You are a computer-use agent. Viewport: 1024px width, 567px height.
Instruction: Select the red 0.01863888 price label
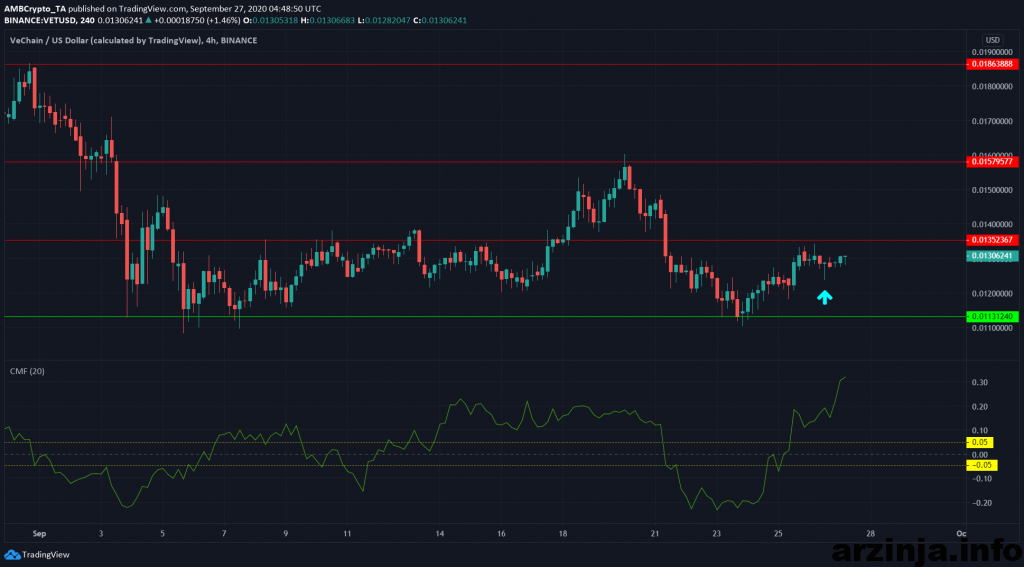[991, 64]
